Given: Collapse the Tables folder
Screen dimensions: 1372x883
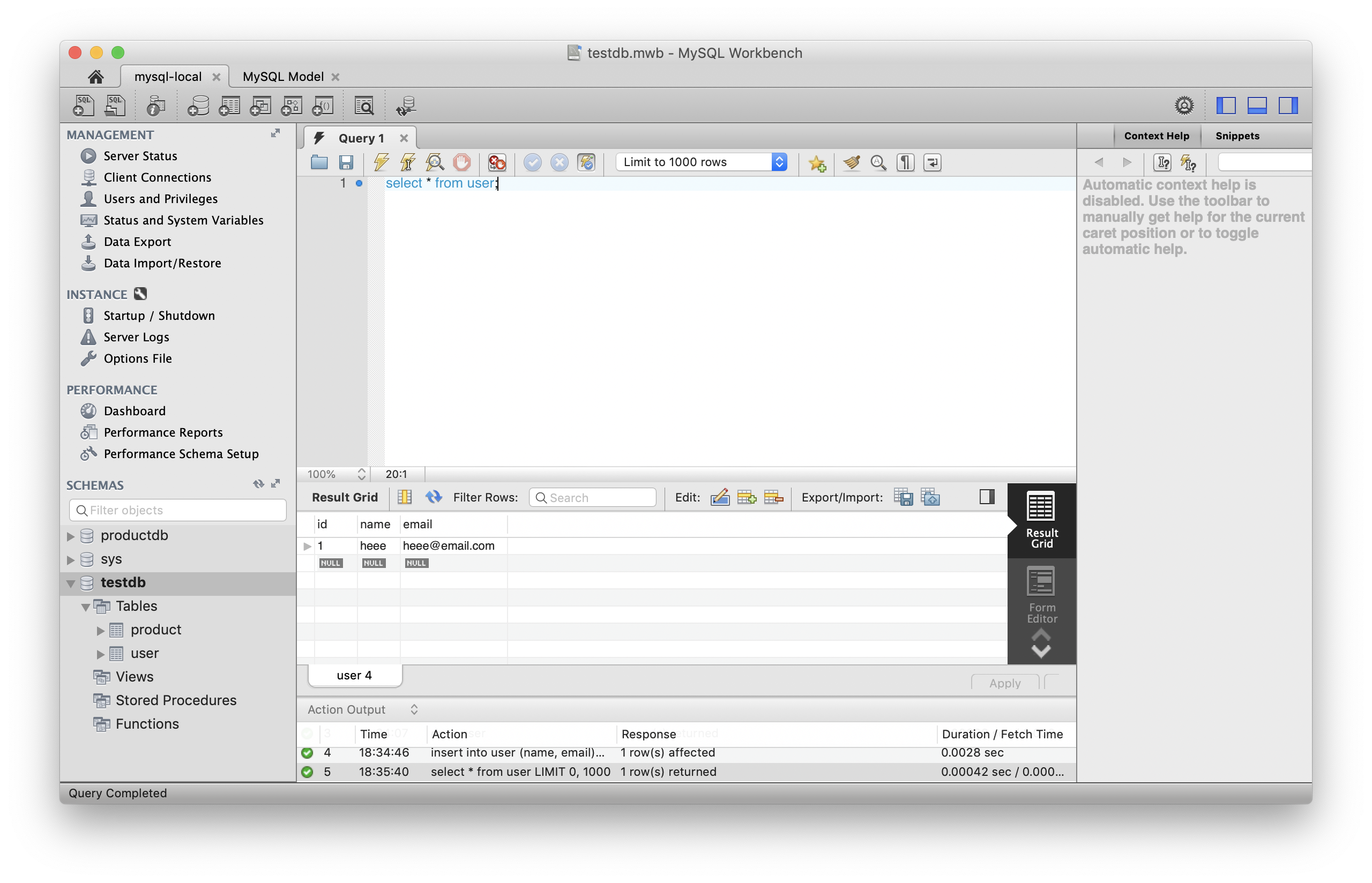Looking at the screenshot, I should [x=85, y=607].
